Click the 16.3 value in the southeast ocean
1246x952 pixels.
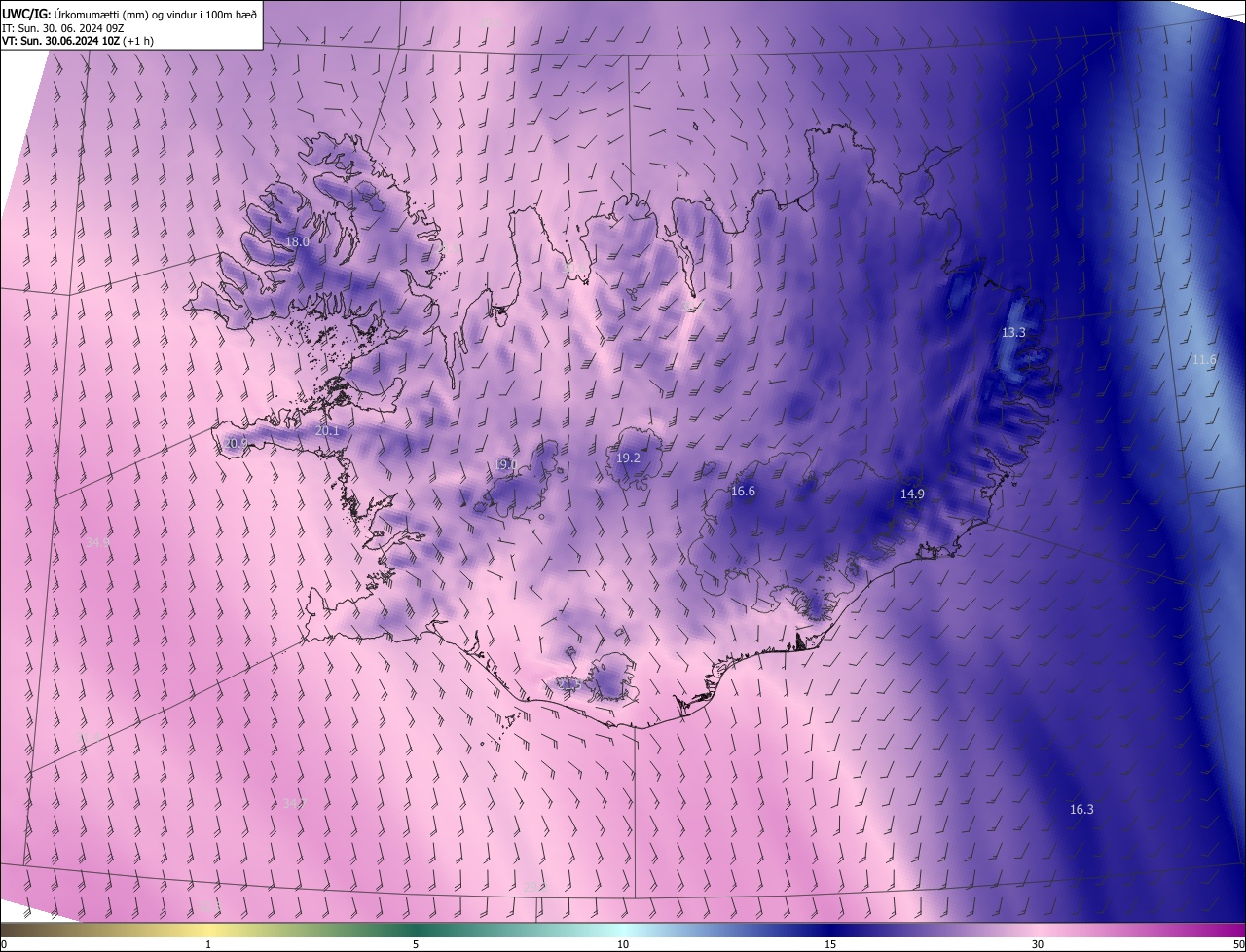(1081, 810)
